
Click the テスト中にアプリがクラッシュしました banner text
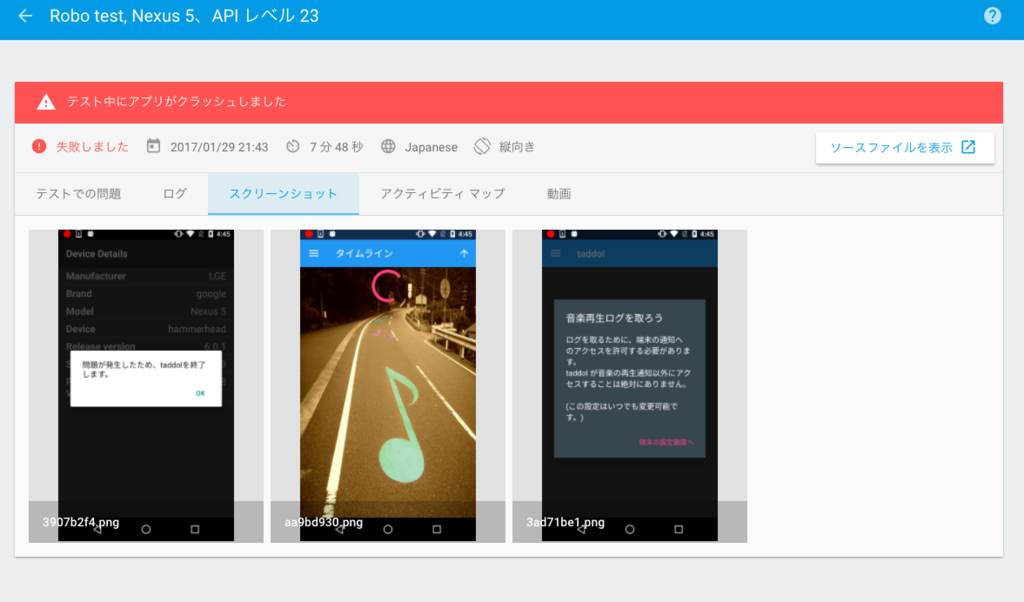176,102
